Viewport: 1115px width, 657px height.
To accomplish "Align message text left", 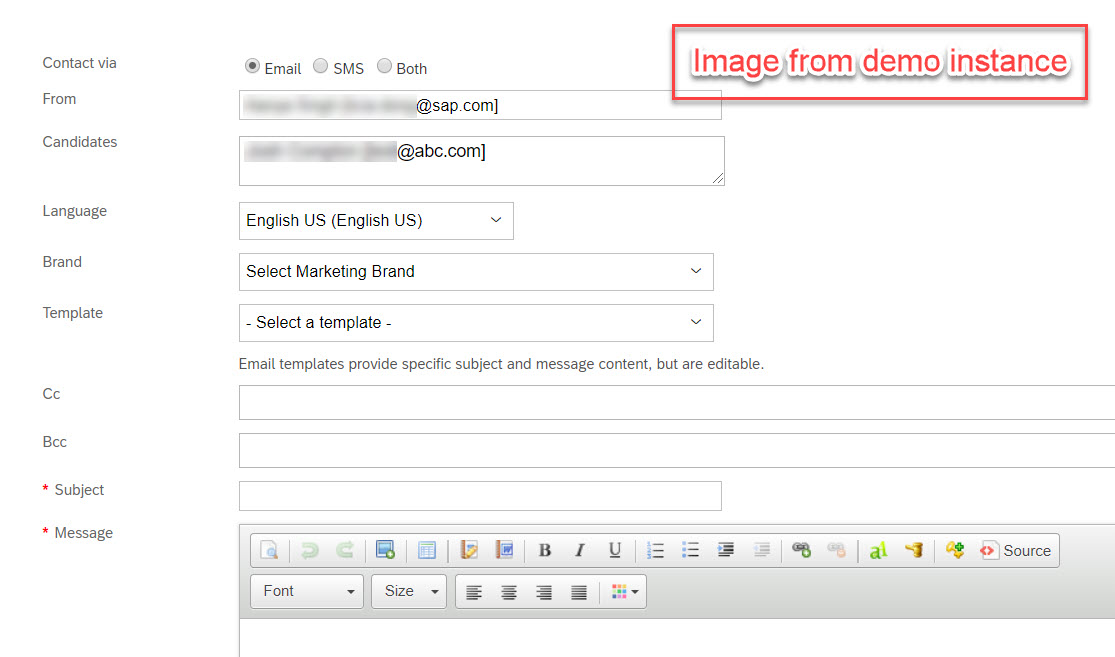I will click(474, 592).
